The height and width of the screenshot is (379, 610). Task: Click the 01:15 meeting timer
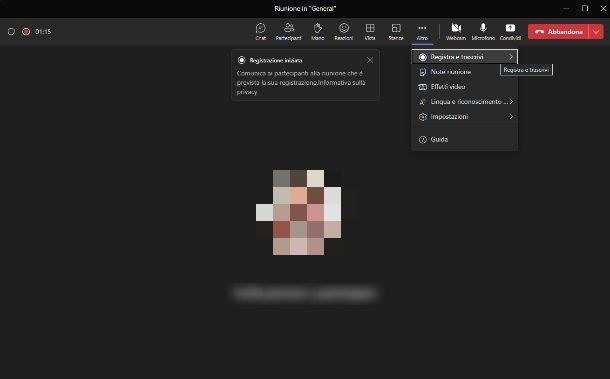[43, 32]
